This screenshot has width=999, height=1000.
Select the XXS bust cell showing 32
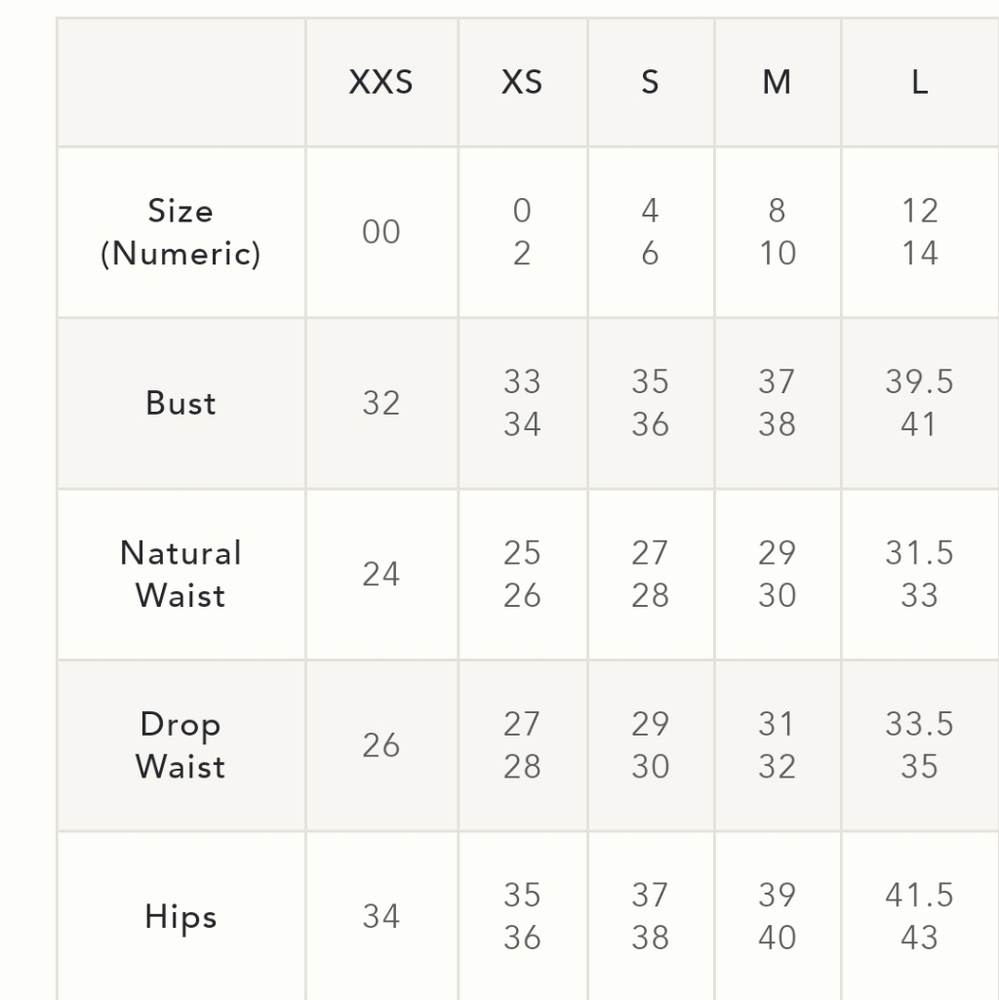tap(381, 403)
